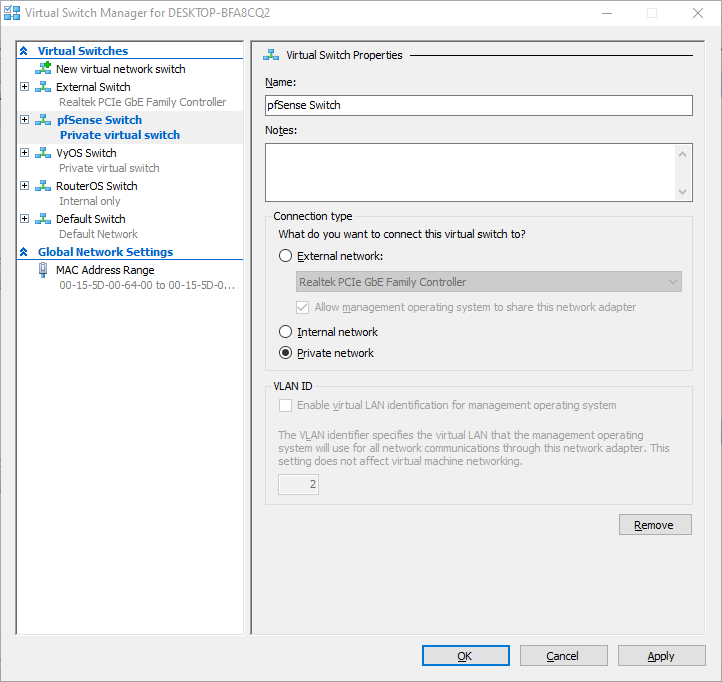Expand the RouterOS Switch tree node
722x682 pixels.
25,186
